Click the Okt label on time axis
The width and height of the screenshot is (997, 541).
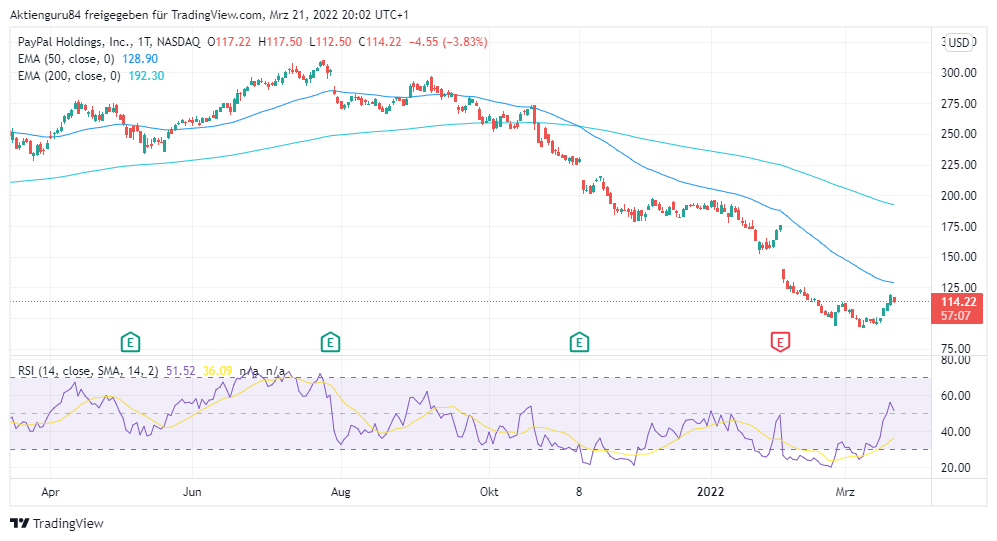[489, 492]
